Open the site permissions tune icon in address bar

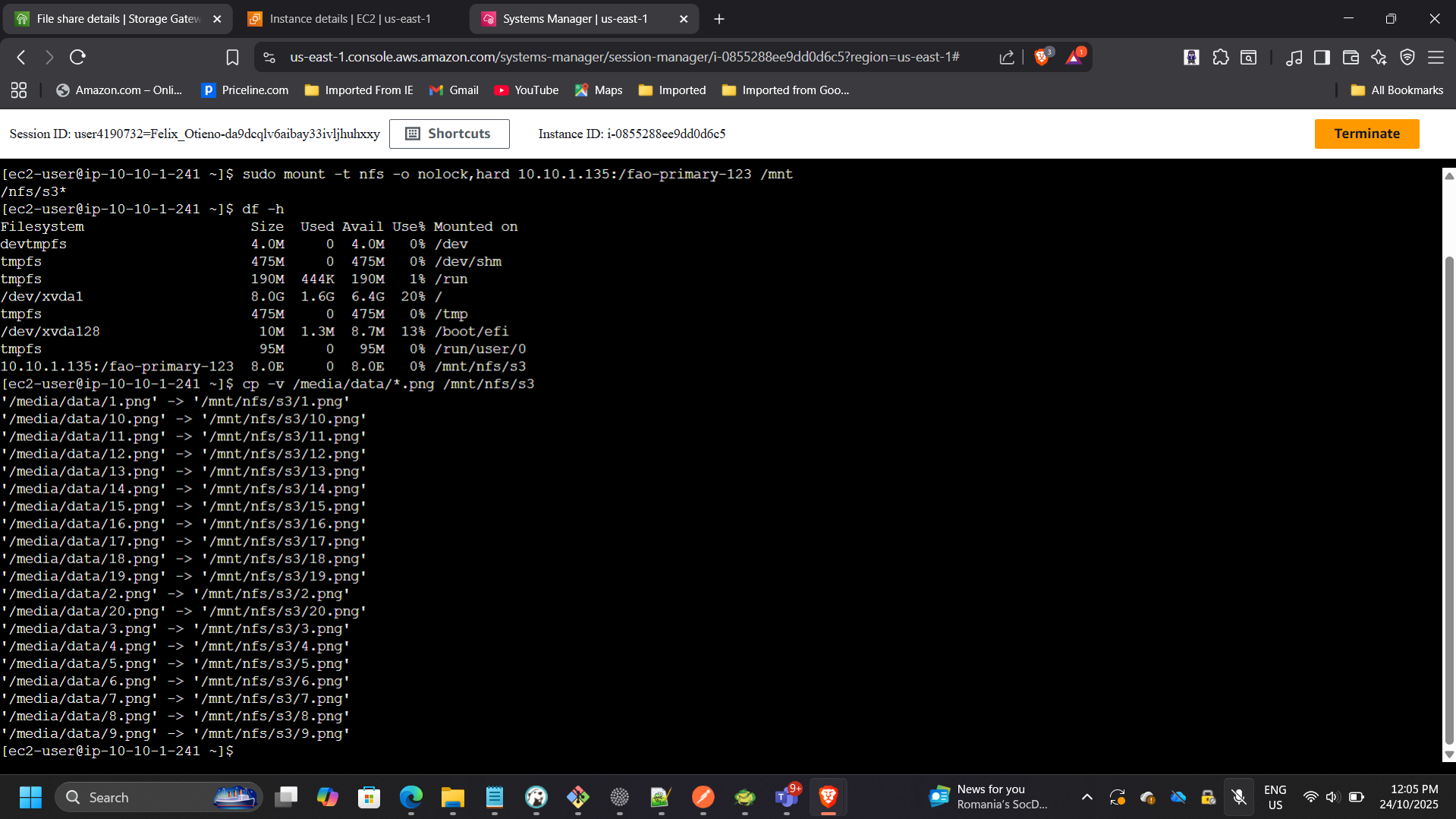coord(268,56)
